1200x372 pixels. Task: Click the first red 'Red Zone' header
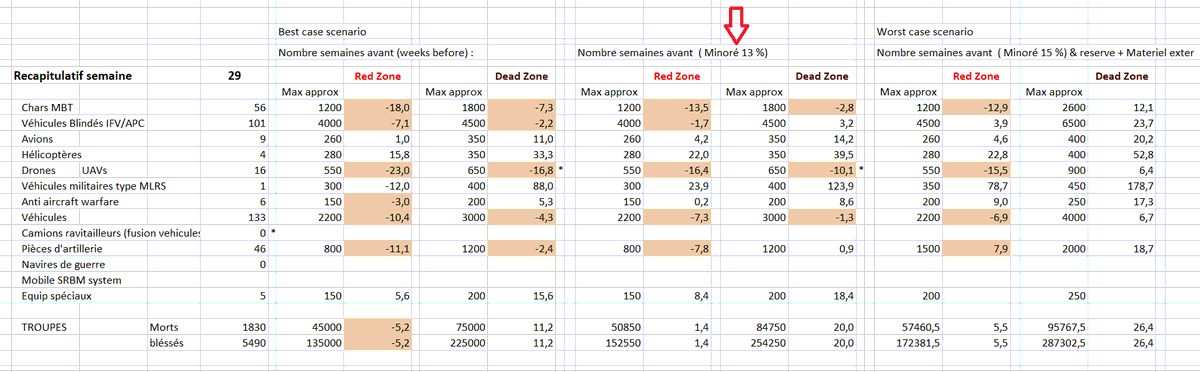tap(377, 76)
